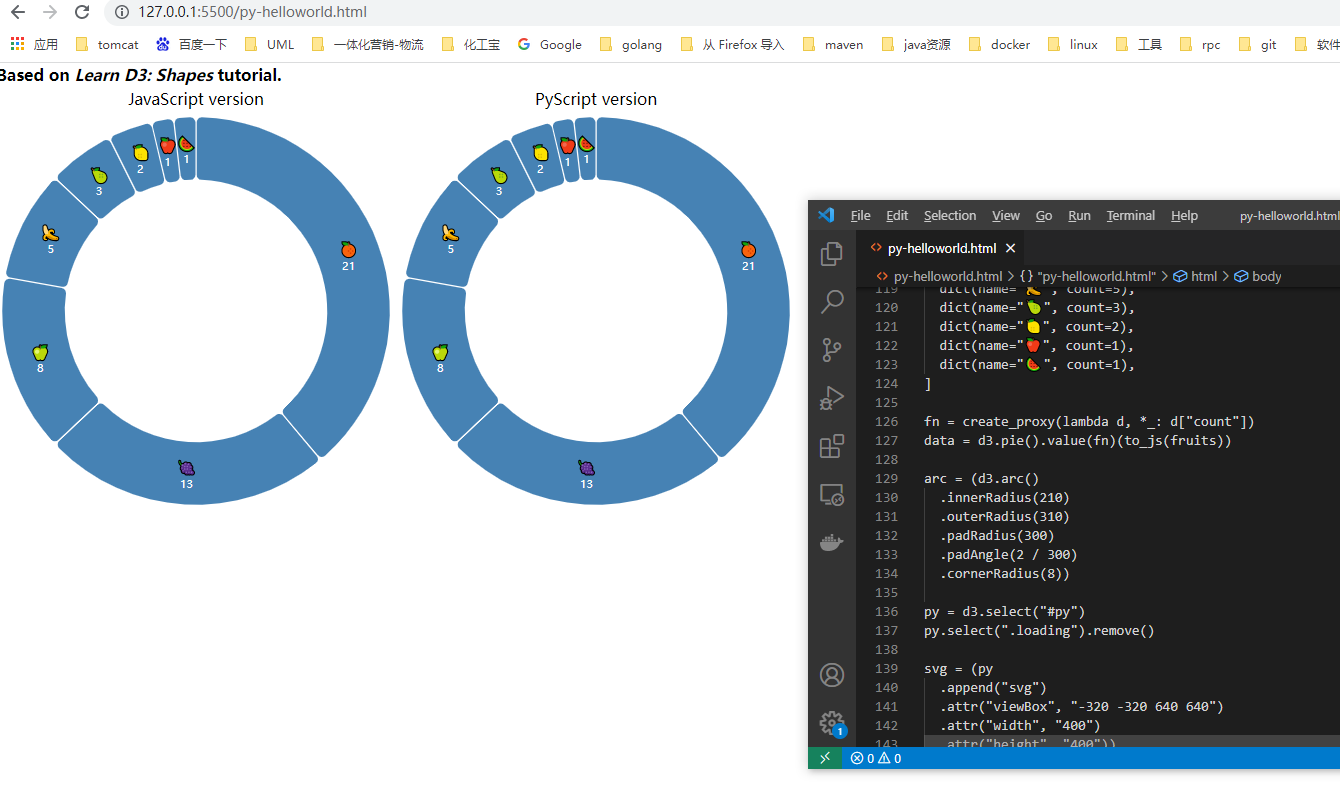Open the 化工宝 bookmark folder
The image size is (1340, 796).
click(471, 44)
